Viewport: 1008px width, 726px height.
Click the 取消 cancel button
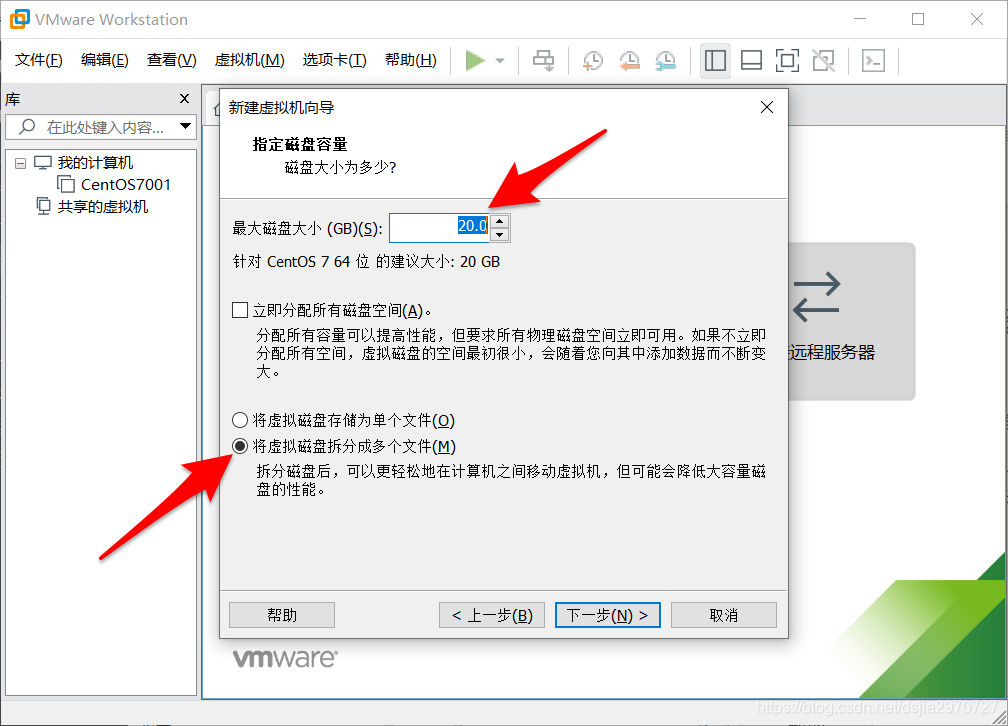pyautogui.click(x=724, y=615)
